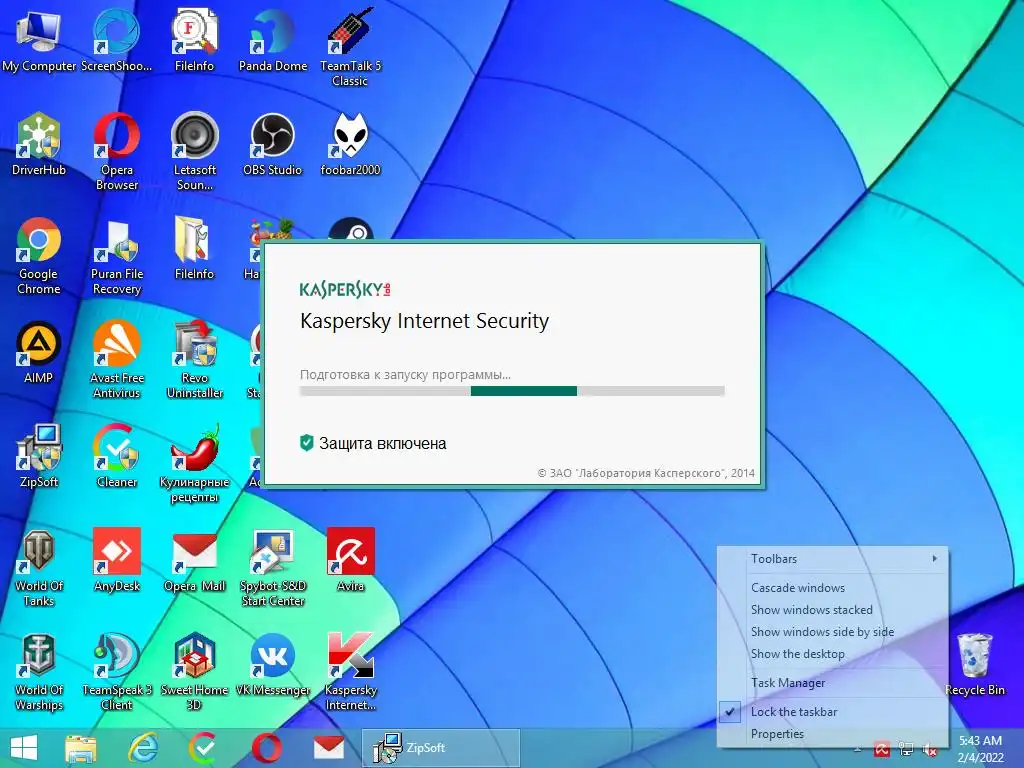Open the clock showing 5:43 AM

click(980, 748)
